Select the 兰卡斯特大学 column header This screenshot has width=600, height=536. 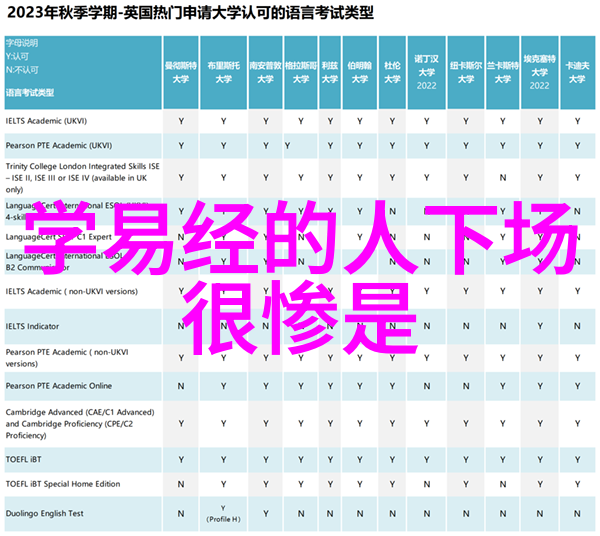click(x=503, y=72)
